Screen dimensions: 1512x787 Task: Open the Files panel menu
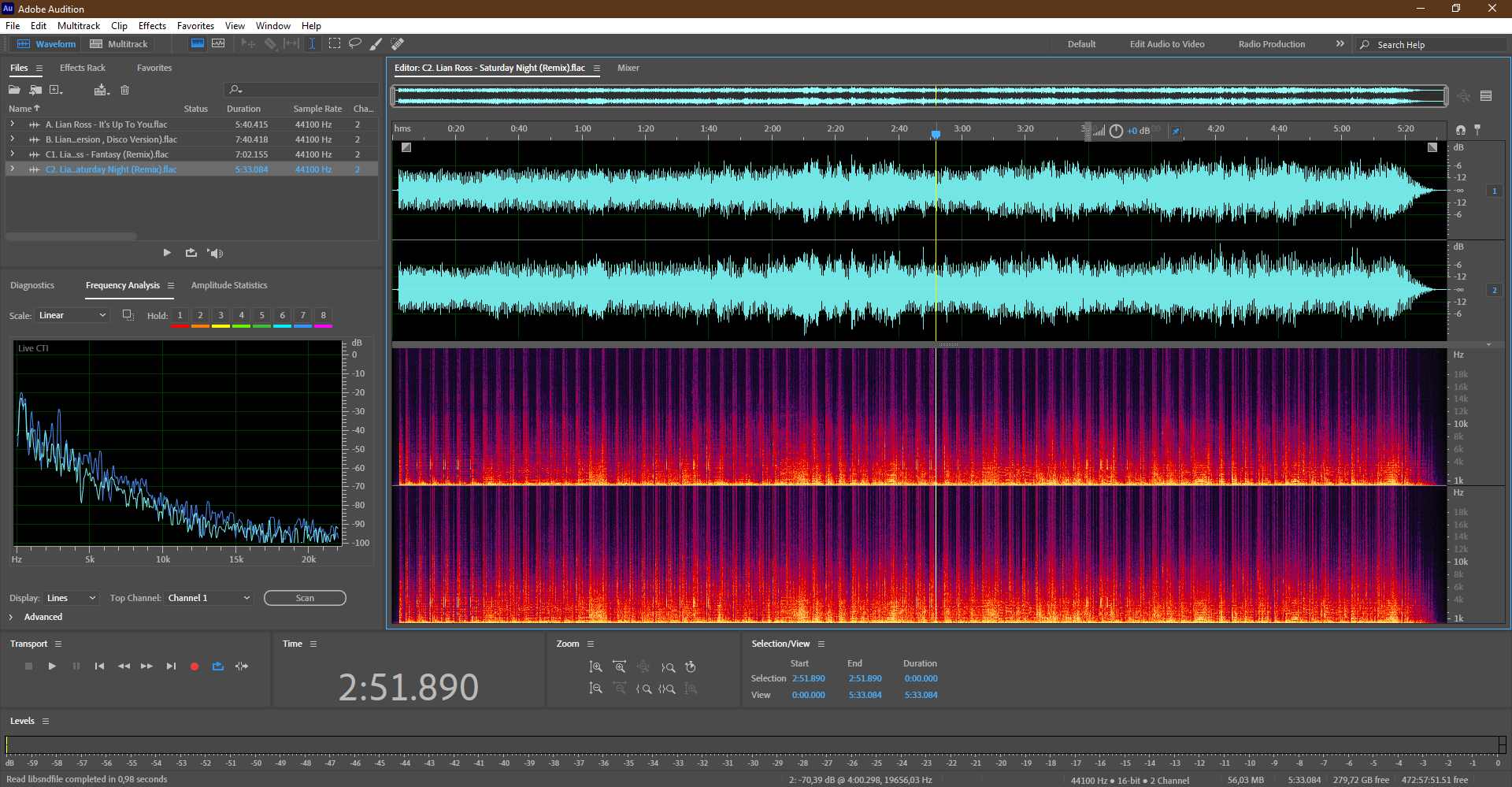pos(39,68)
